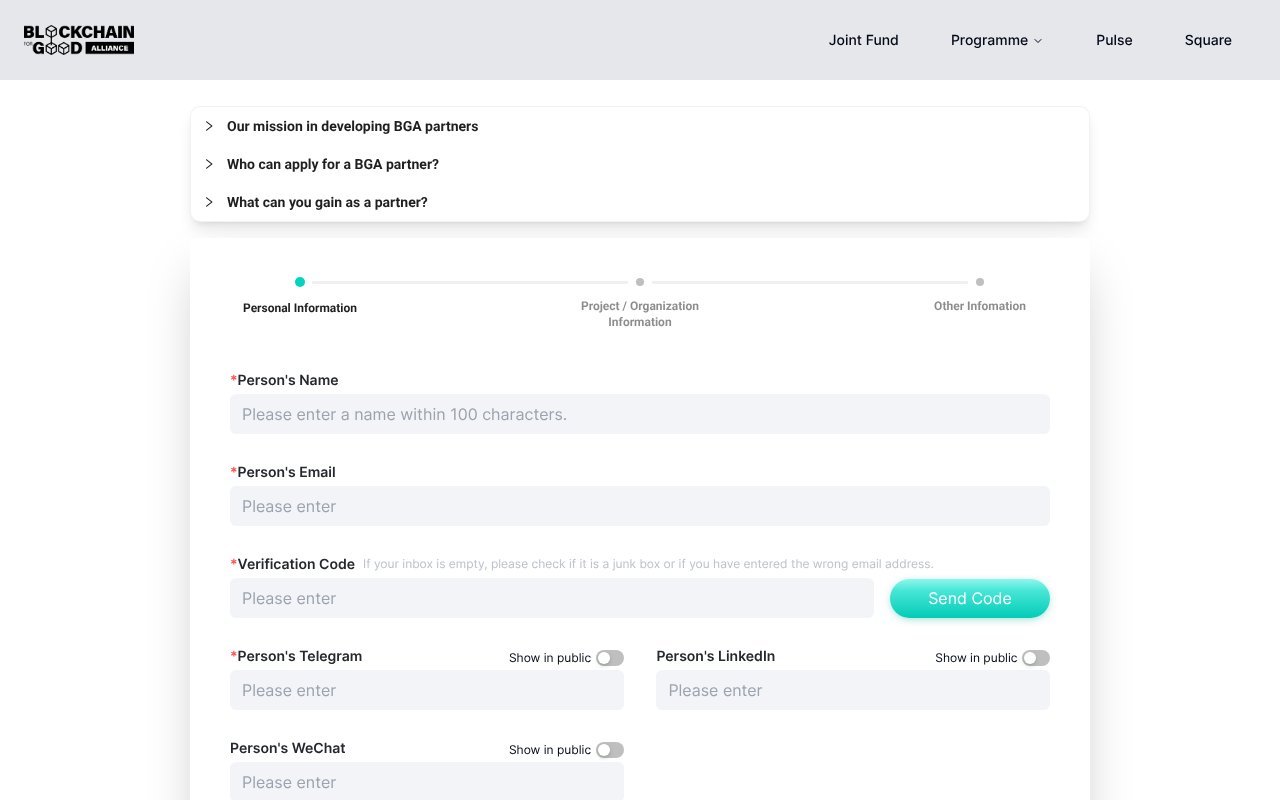This screenshot has height=800, width=1280.
Task: Click the required asterisk beside Person's Name
Action: click(x=233, y=380)
